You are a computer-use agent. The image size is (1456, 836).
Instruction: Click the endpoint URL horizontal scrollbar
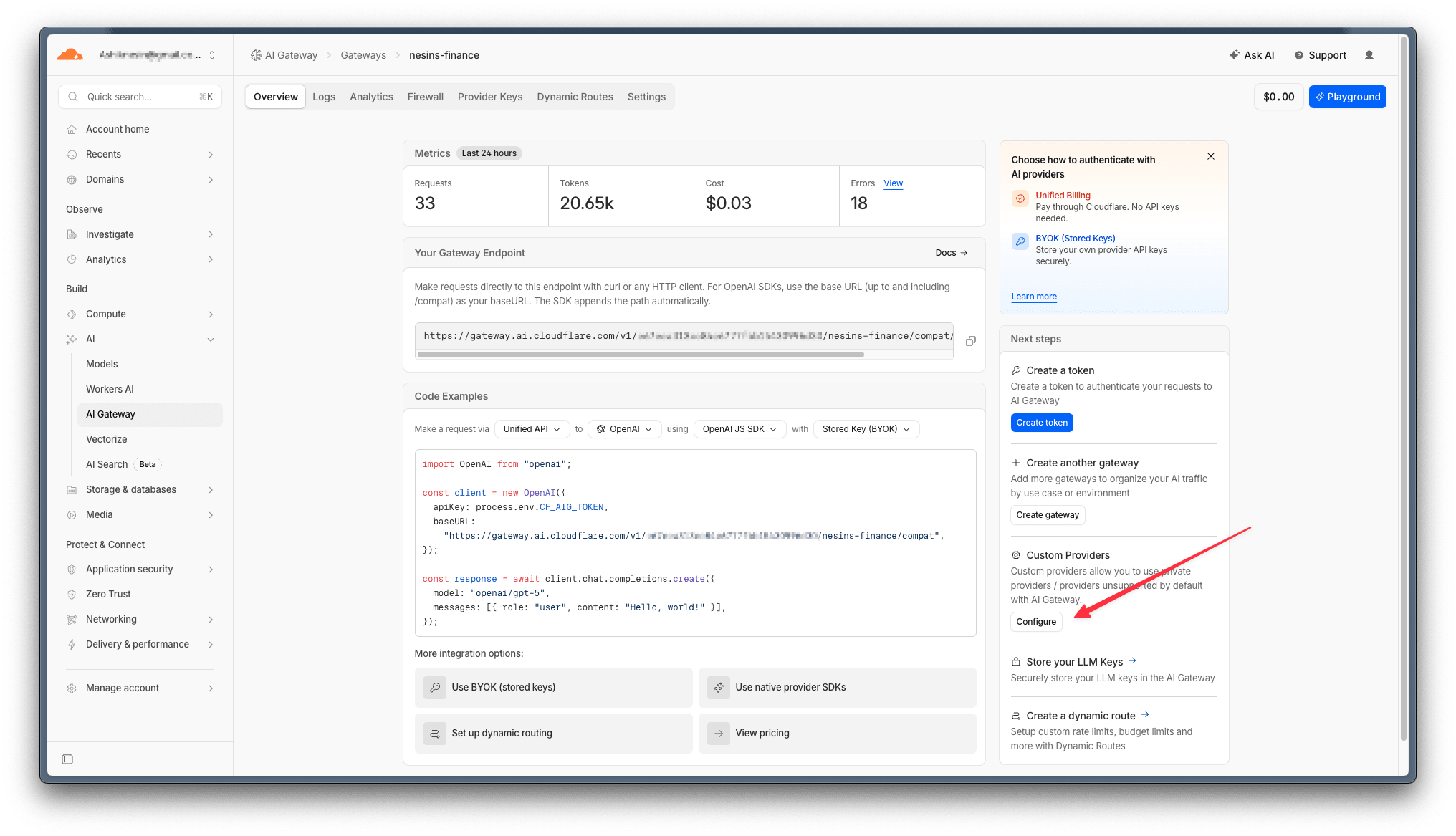click(x=641, y=354)
